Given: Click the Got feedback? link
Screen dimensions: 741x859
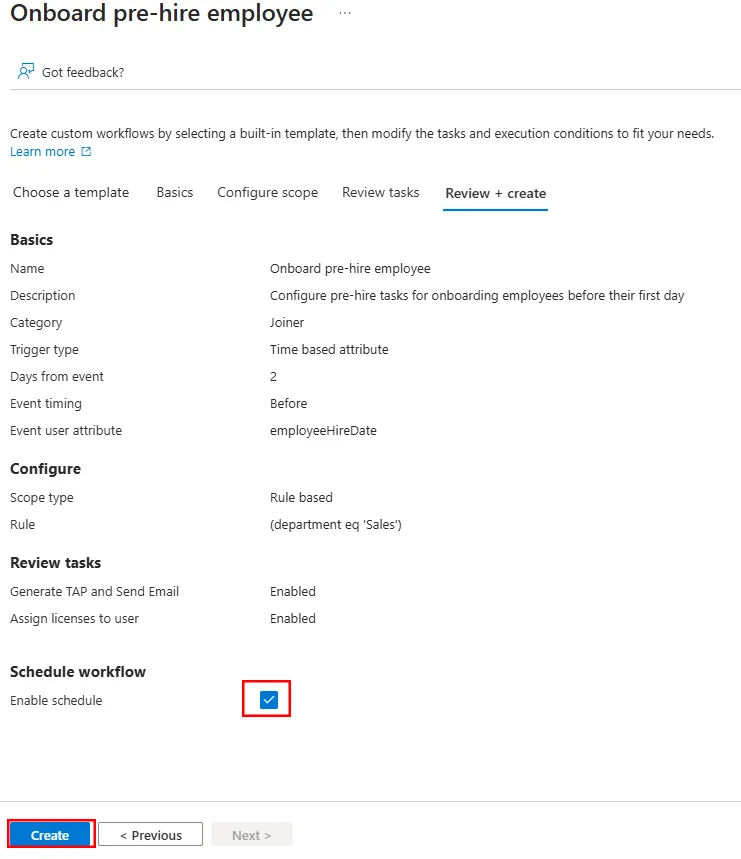Looking at the screenshot, I should (x=83, y=72).
